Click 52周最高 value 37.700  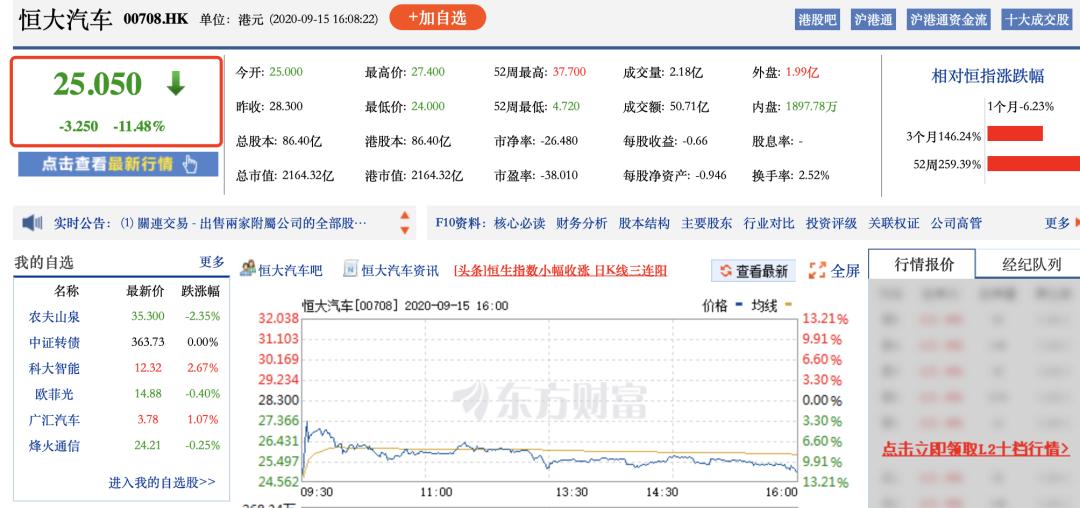[569, 72]
